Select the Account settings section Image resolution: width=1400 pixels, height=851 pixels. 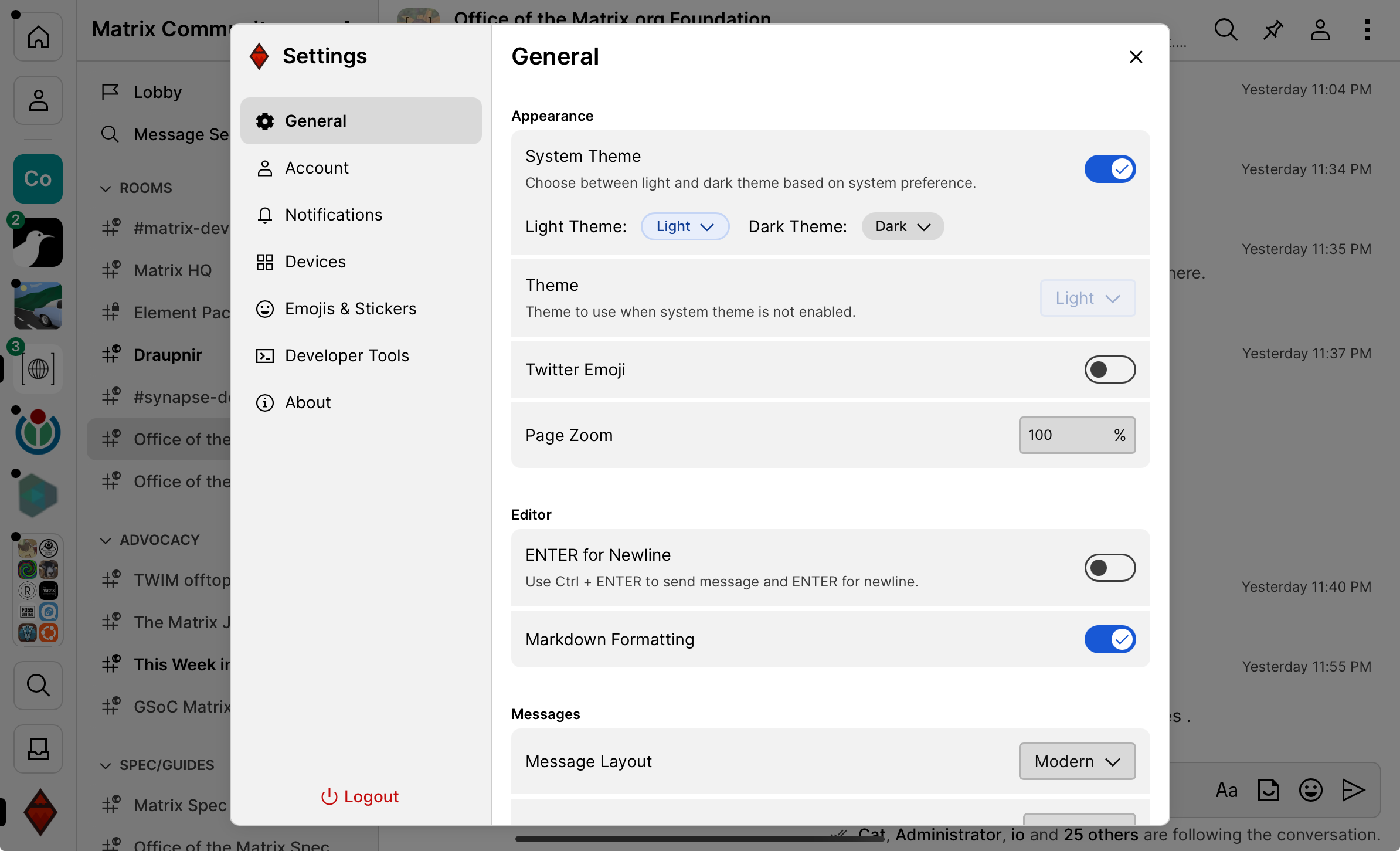coord(317,168)
